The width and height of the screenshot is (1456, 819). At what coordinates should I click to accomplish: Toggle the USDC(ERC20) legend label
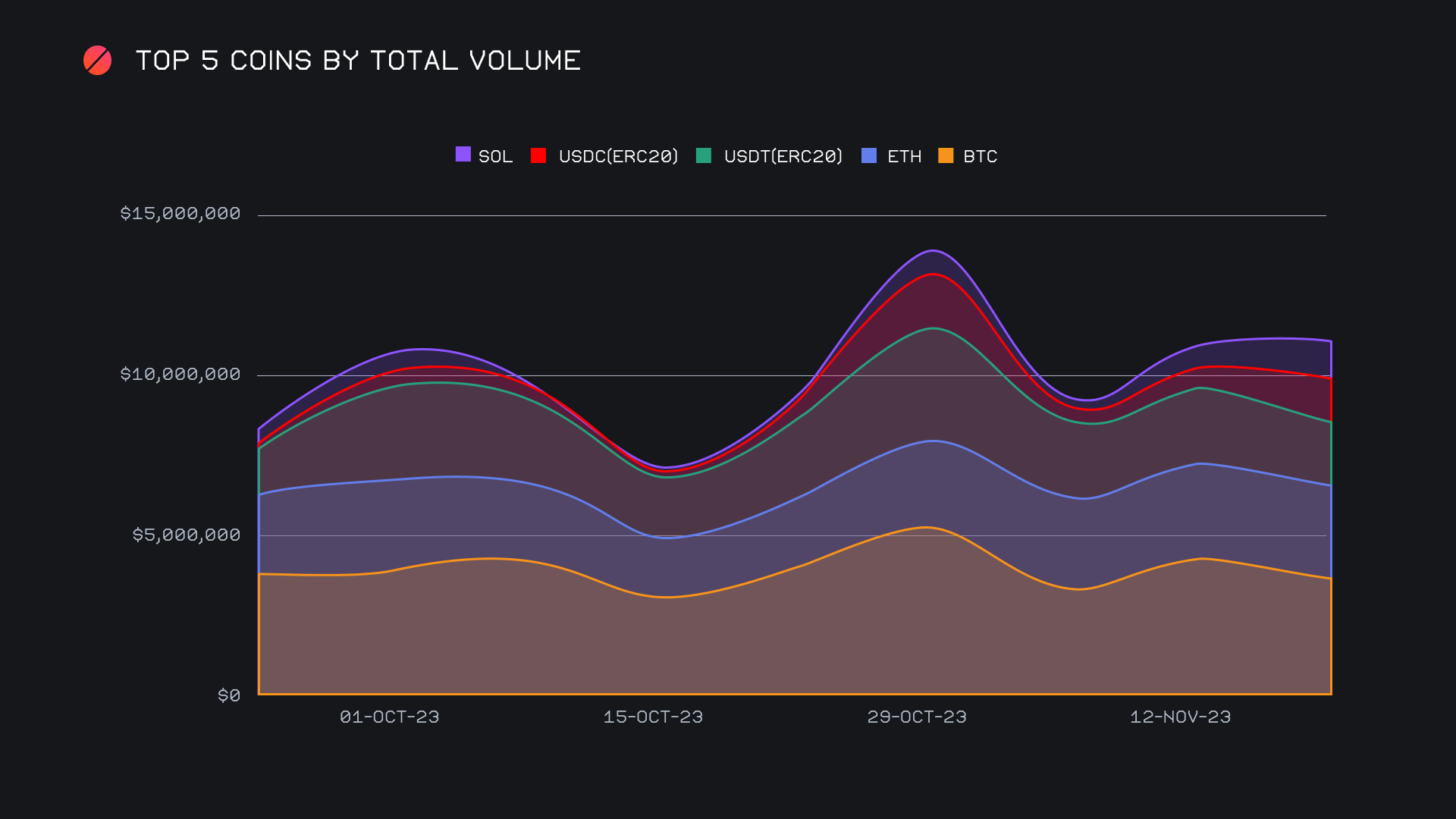click(618, 156)
